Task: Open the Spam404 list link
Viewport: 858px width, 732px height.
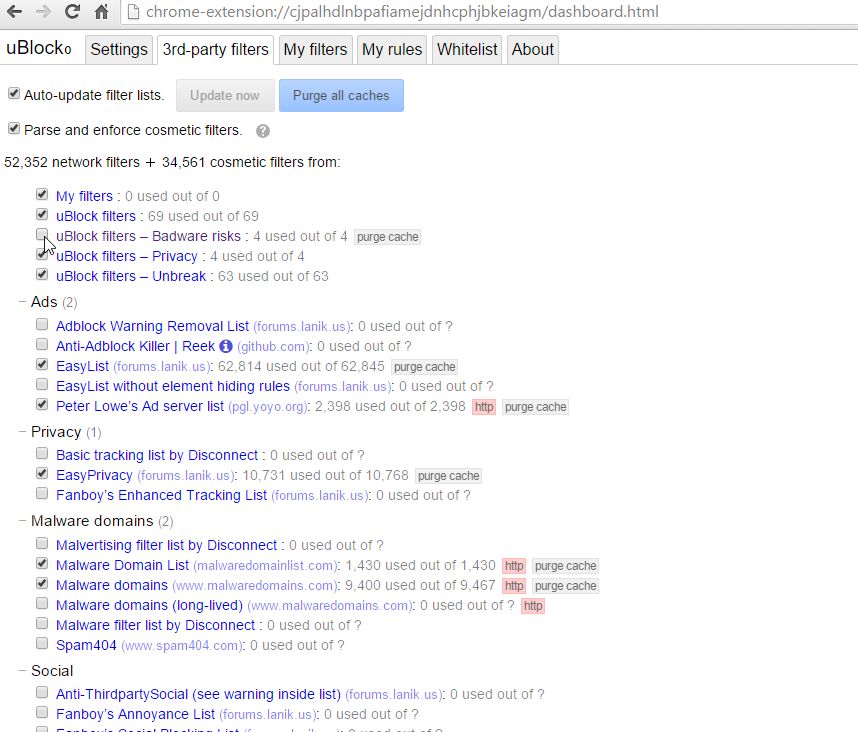Action: pyautogui.click(x=86, y=646)
